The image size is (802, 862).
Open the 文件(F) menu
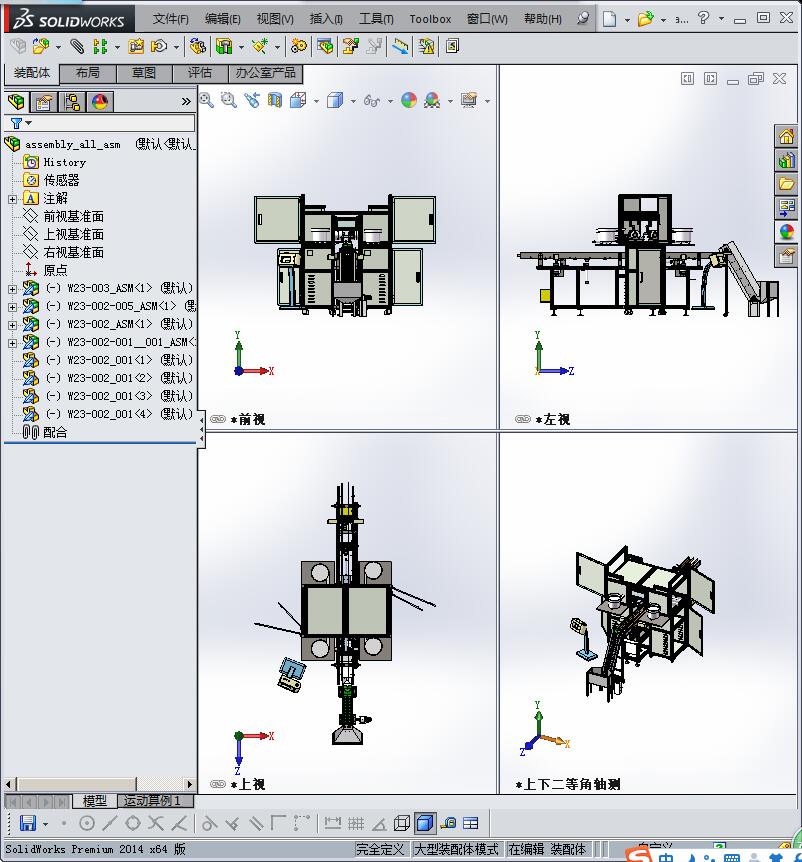click(x=170, y=19)
